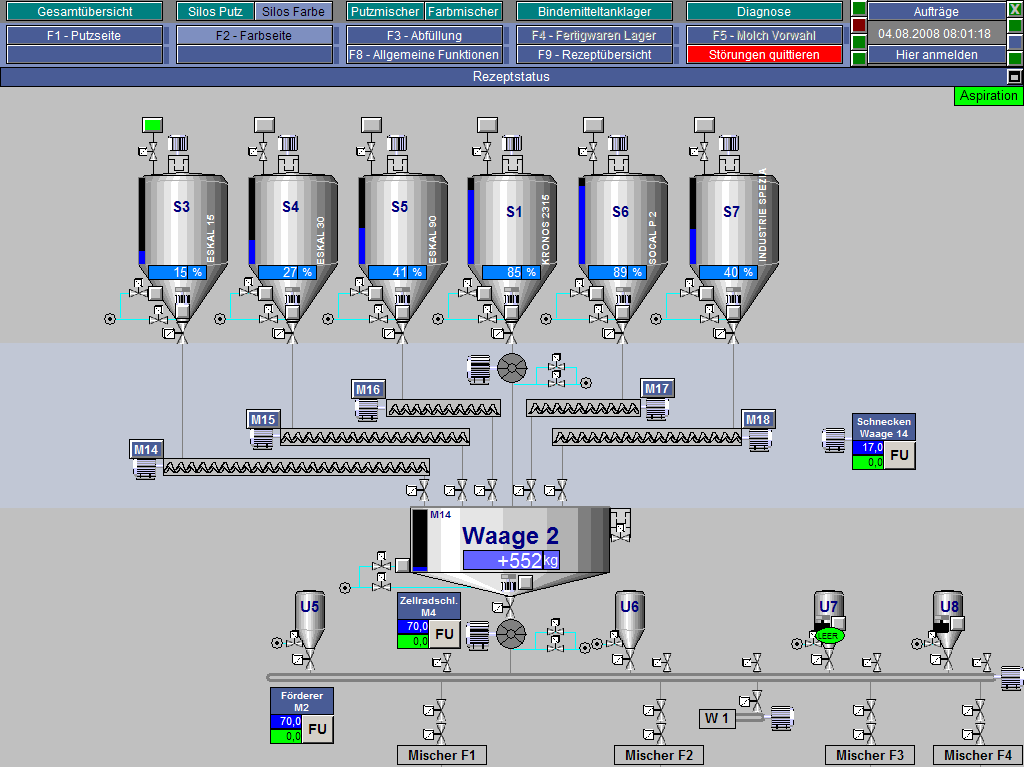Click the M14 screw conveyor motor icon

tap(147, 467)
